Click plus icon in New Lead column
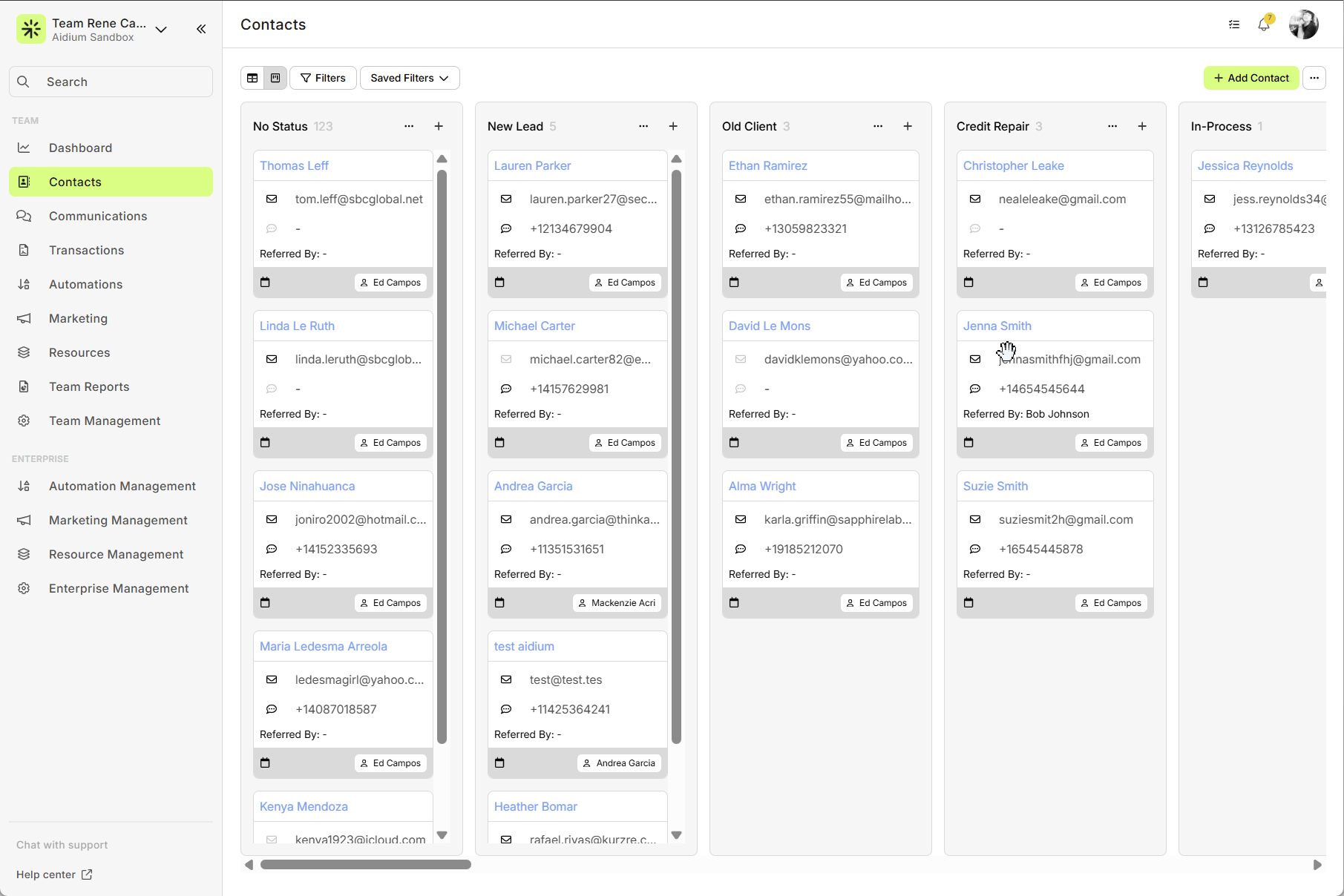The image size is (1344, 896). click(x=673, y=126)
